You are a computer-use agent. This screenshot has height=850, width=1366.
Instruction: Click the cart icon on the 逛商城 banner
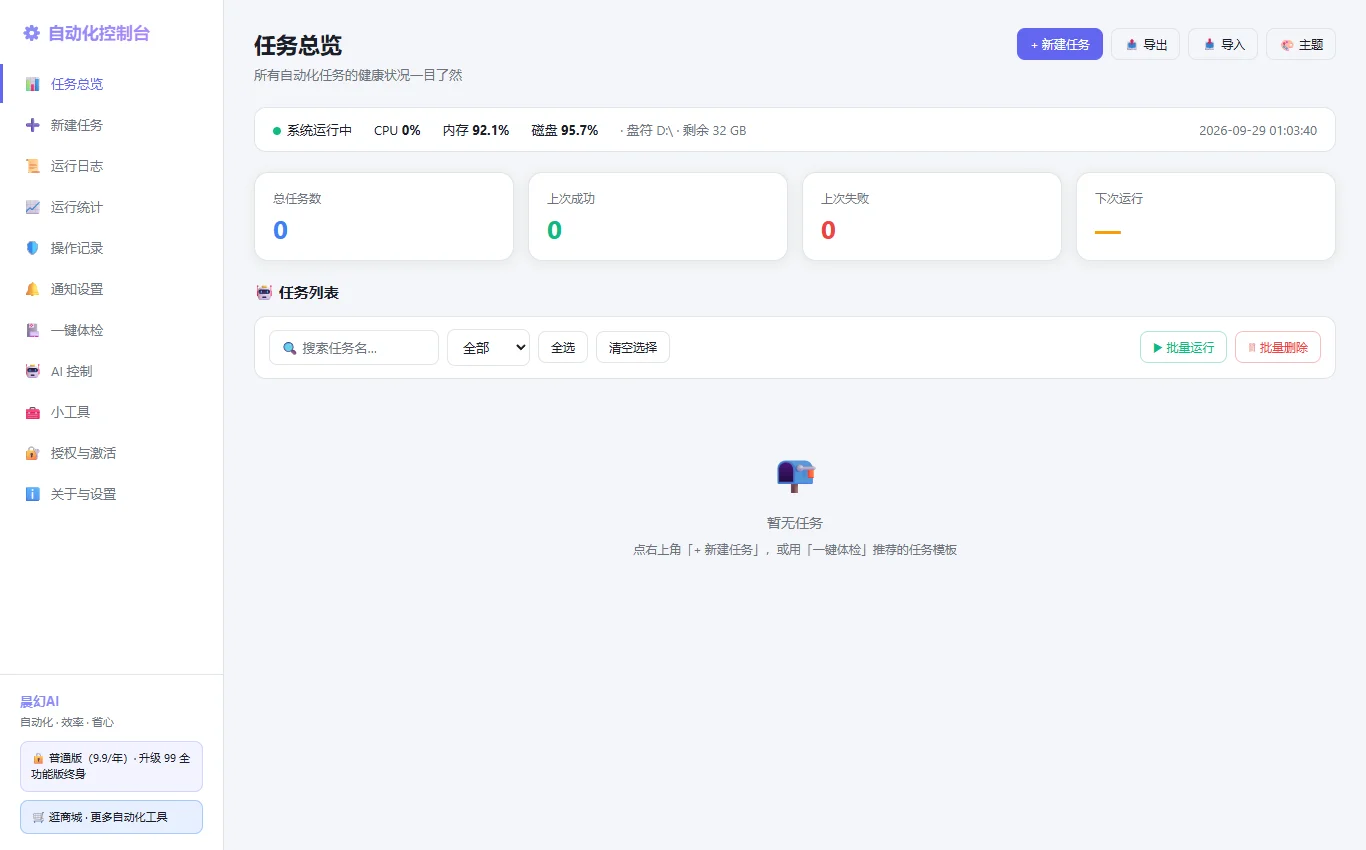[38, 817]
